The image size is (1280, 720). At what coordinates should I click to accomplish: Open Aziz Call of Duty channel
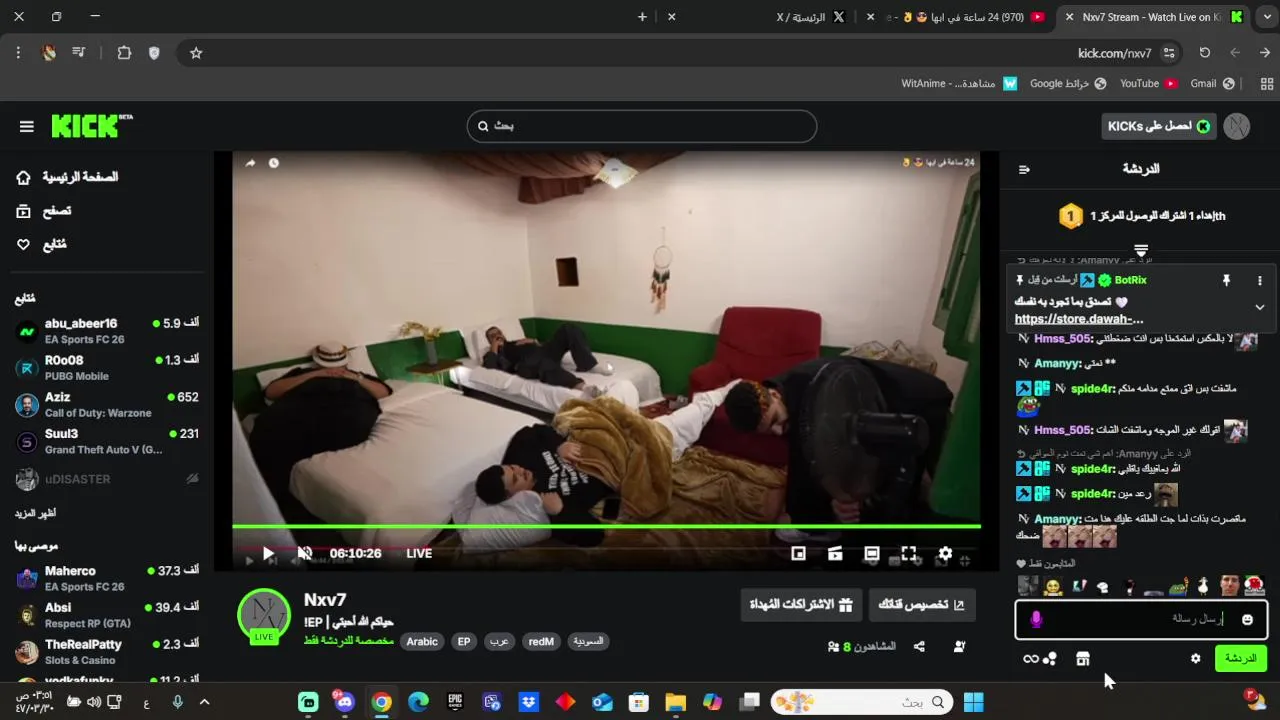[106, 405]
